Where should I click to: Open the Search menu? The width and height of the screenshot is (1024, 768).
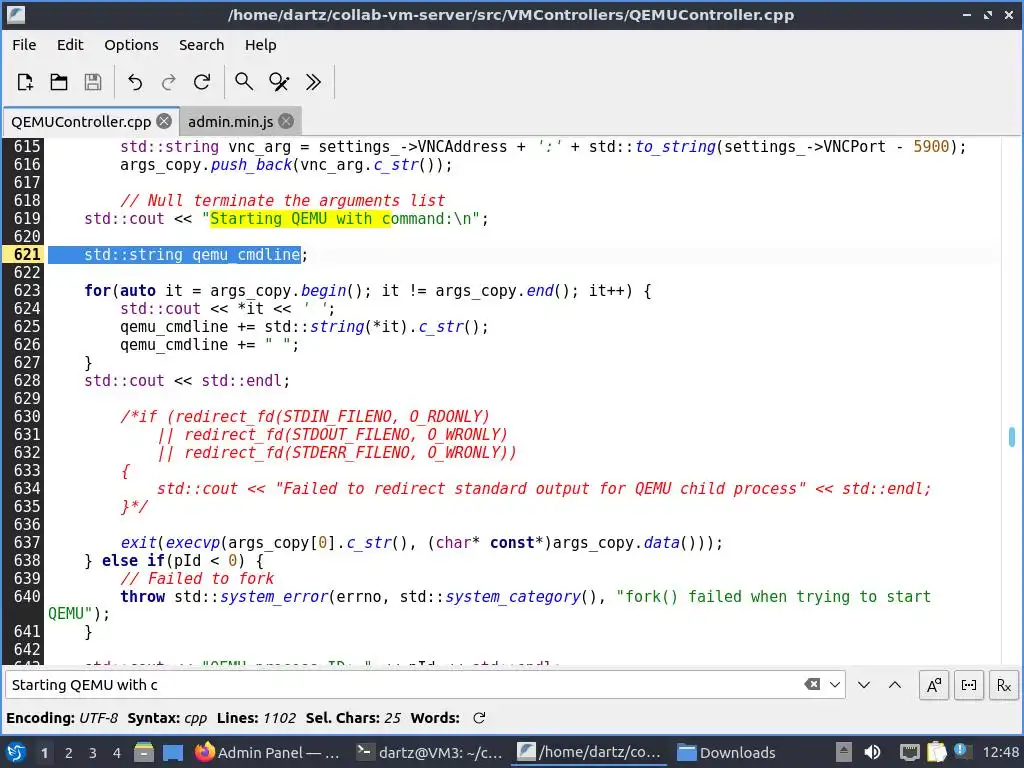(x=201, y=45)
